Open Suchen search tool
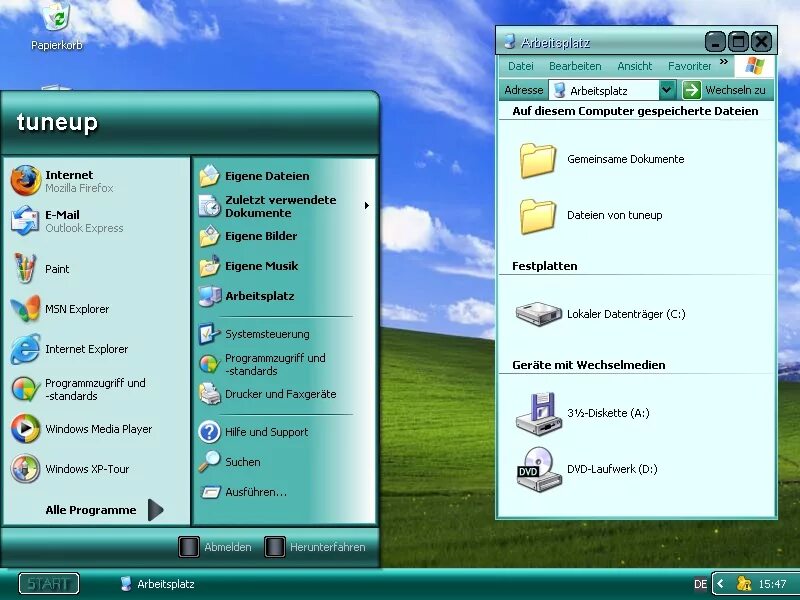Viewport: 800px width, 600px height. [x=230, y=462]
